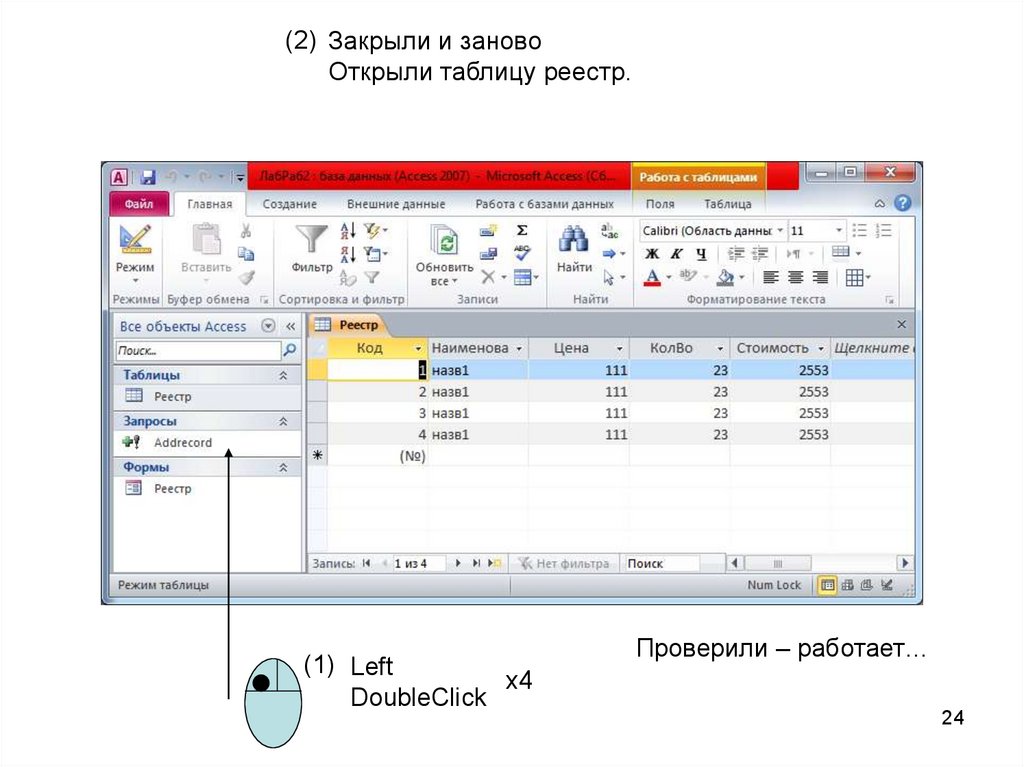Open the Код column header dropdown arrow

point(418,349)
